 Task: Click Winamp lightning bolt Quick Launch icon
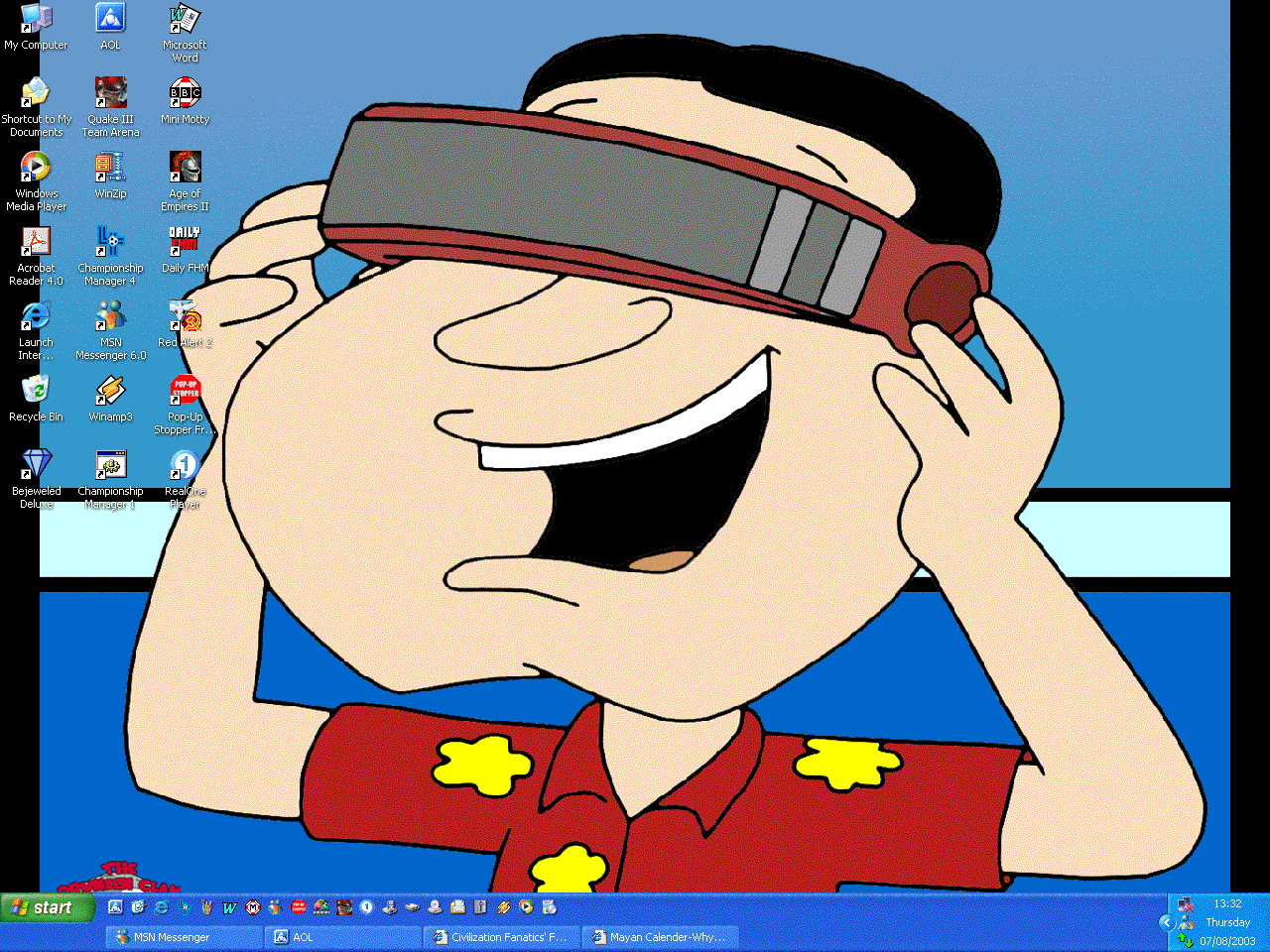pos(503,907)
